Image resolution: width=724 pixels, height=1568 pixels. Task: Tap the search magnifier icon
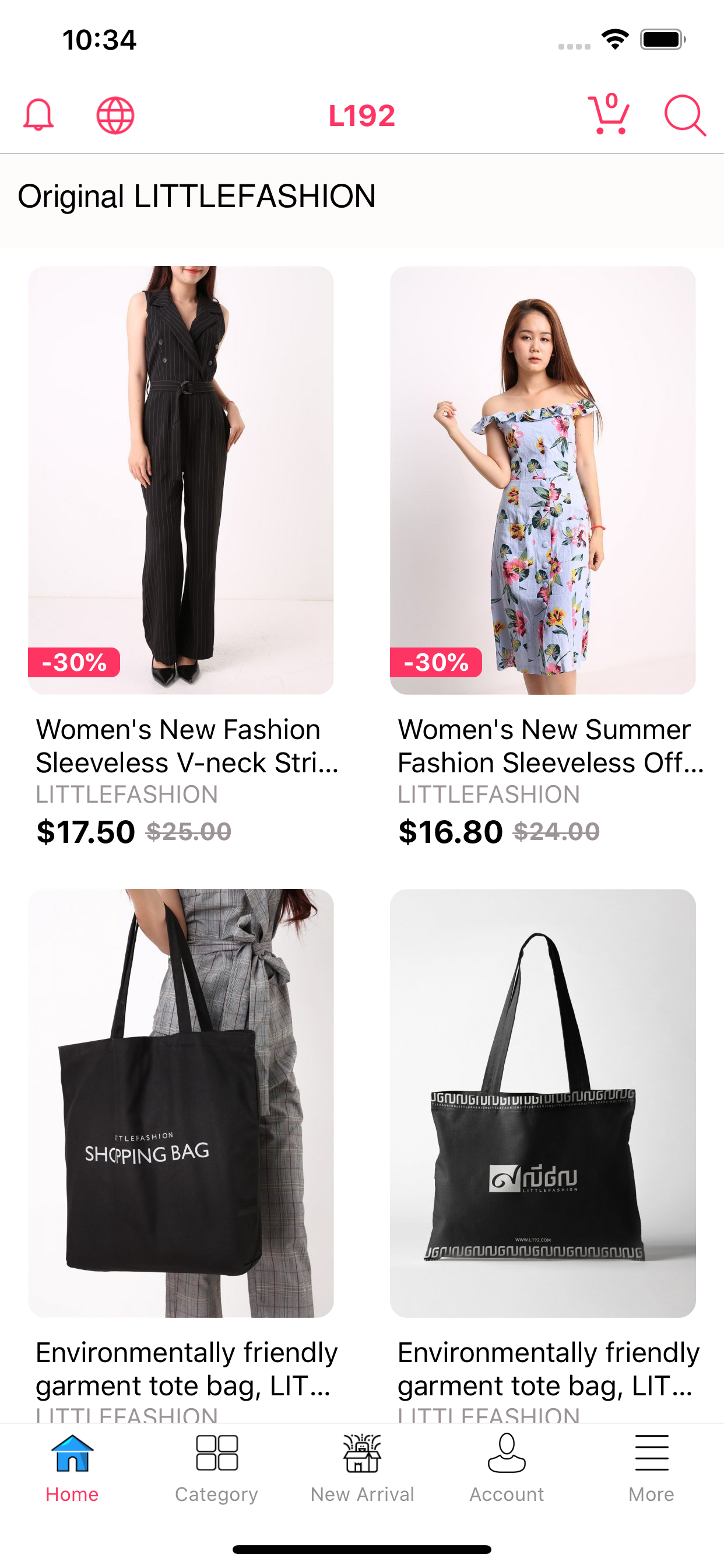click(685, 115)
